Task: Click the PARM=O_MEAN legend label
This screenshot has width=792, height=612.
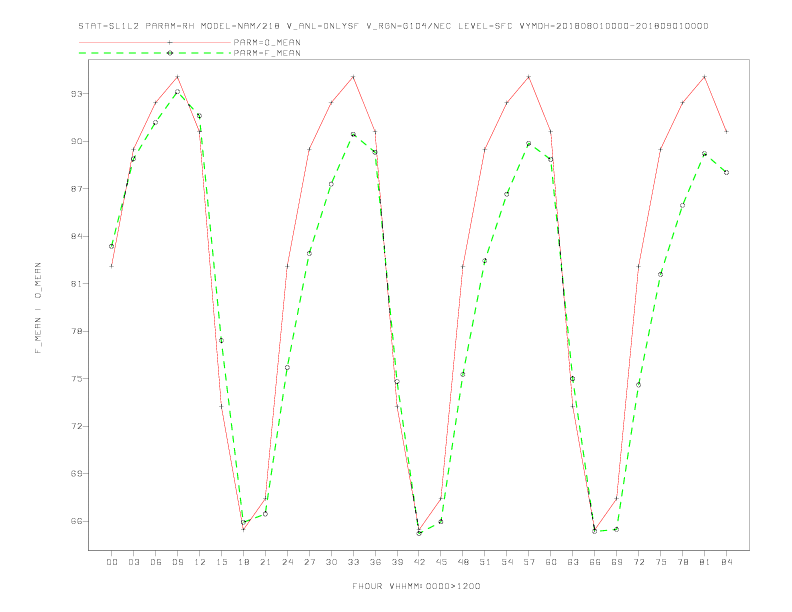Action: pos(267,42)
